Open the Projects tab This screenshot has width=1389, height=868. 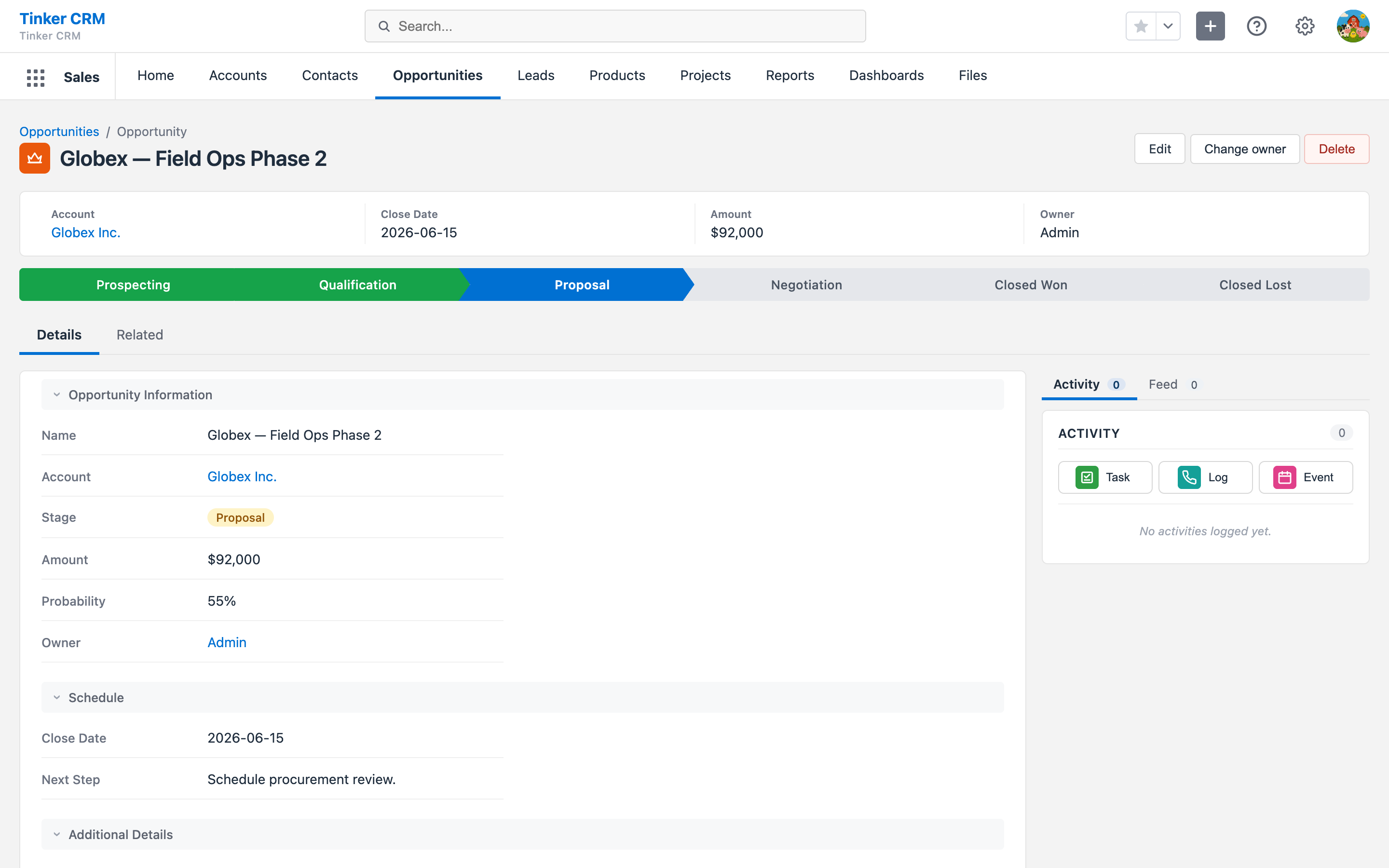[x=705, y=75]
